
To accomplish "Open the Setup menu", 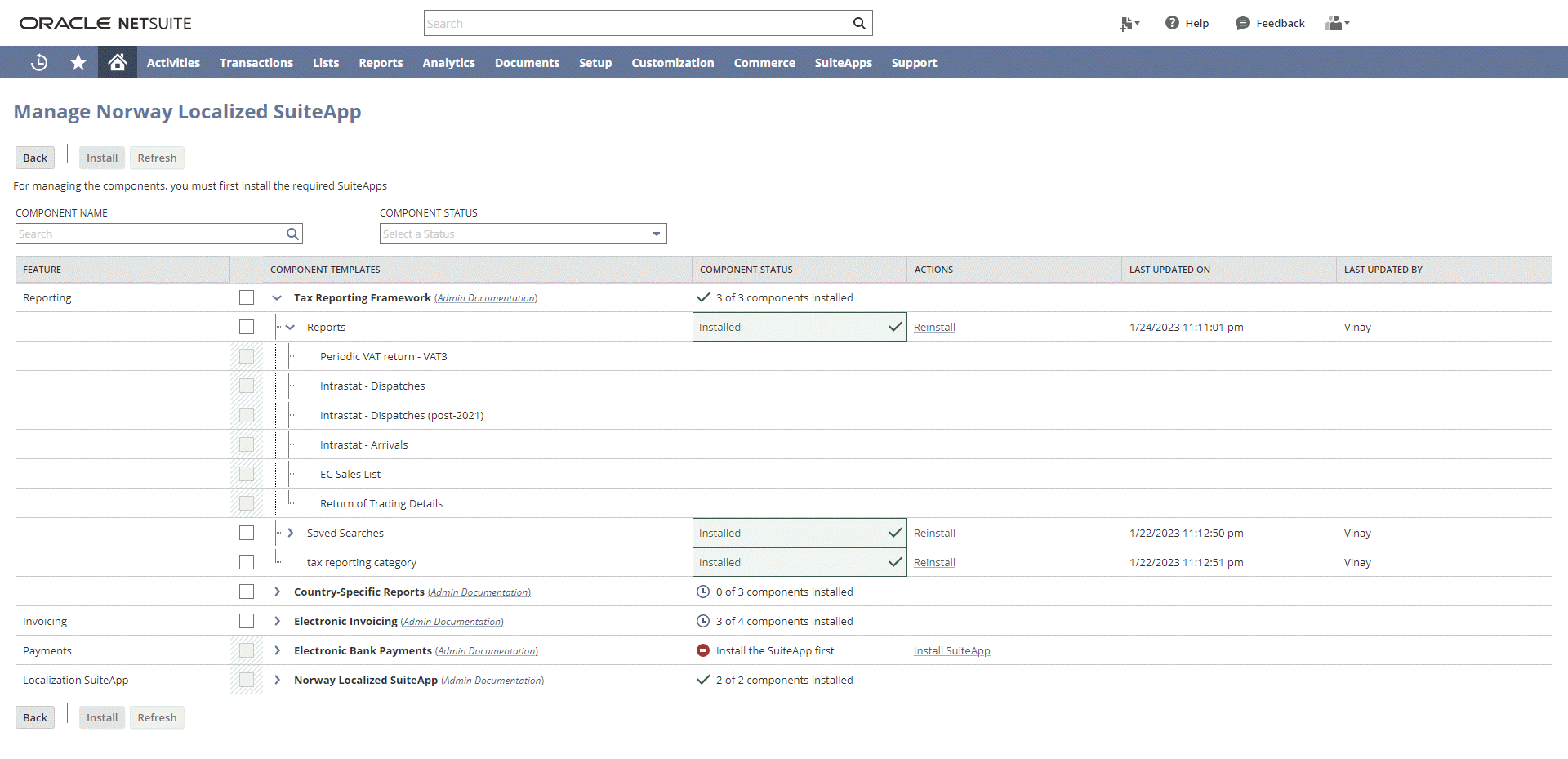I will (595, 62).
